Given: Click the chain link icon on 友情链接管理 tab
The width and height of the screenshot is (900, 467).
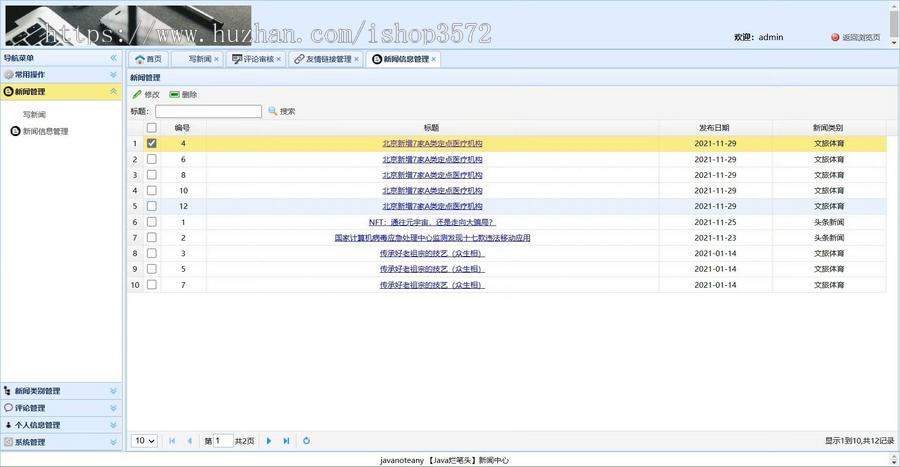Looking at the screenshot, I should click(298, 59).
